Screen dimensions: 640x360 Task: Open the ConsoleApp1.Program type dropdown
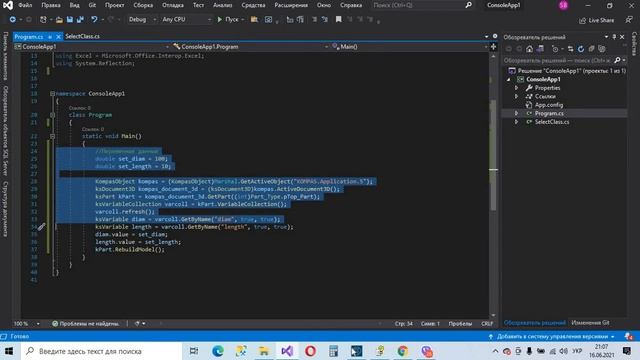(250, 47)
